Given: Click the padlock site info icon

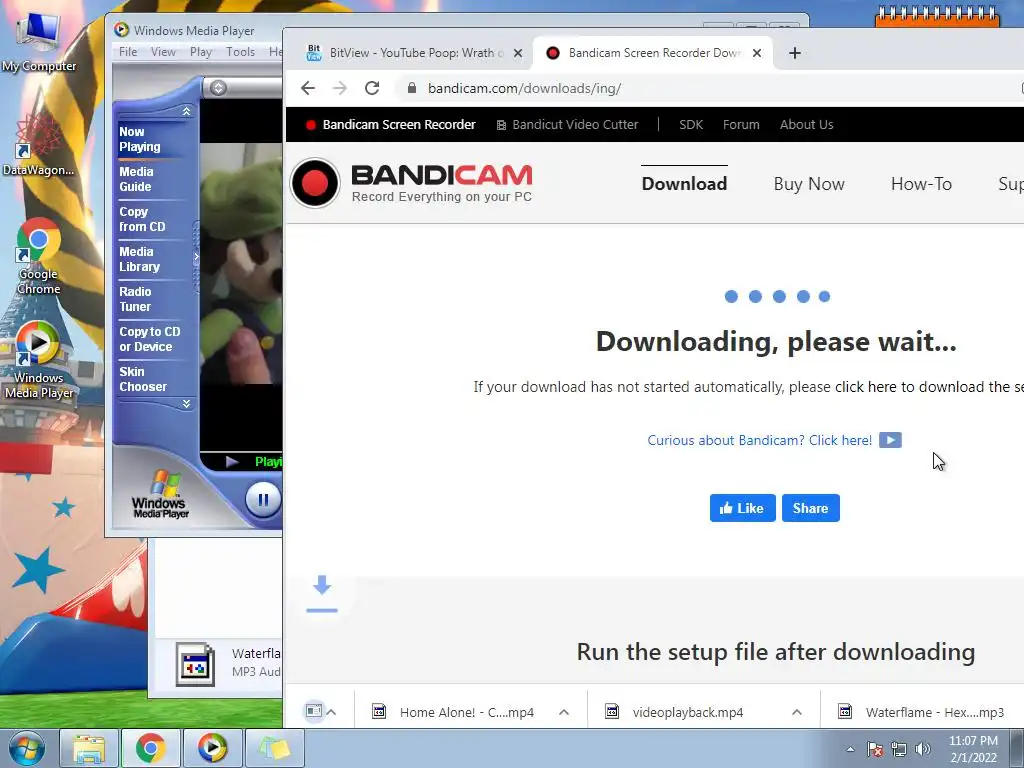Looking at the screenshot, I should point(411,88).
